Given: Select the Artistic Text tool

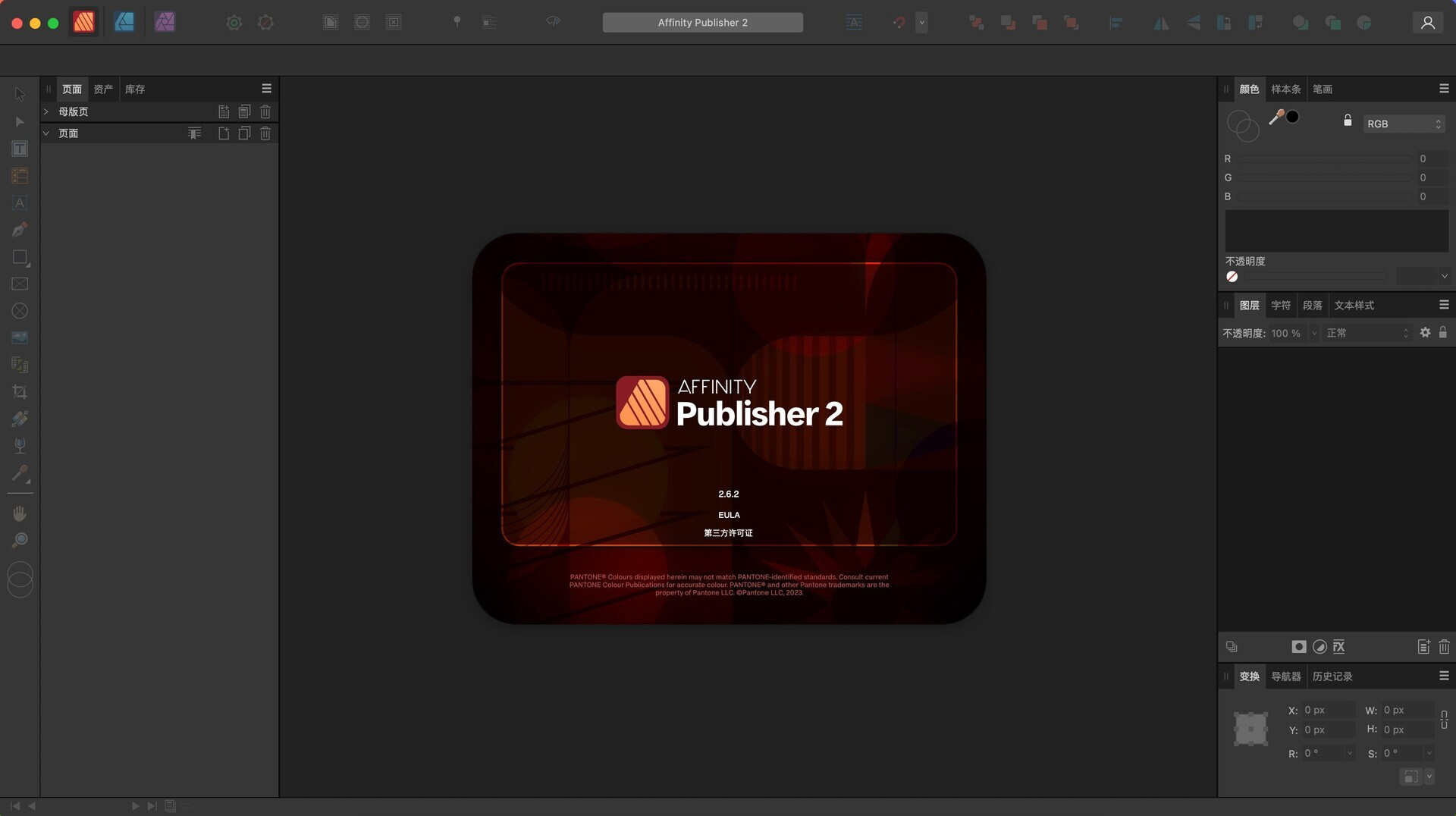Looking at the screenshot, I should pyautogui.click(x=20, y=202).
